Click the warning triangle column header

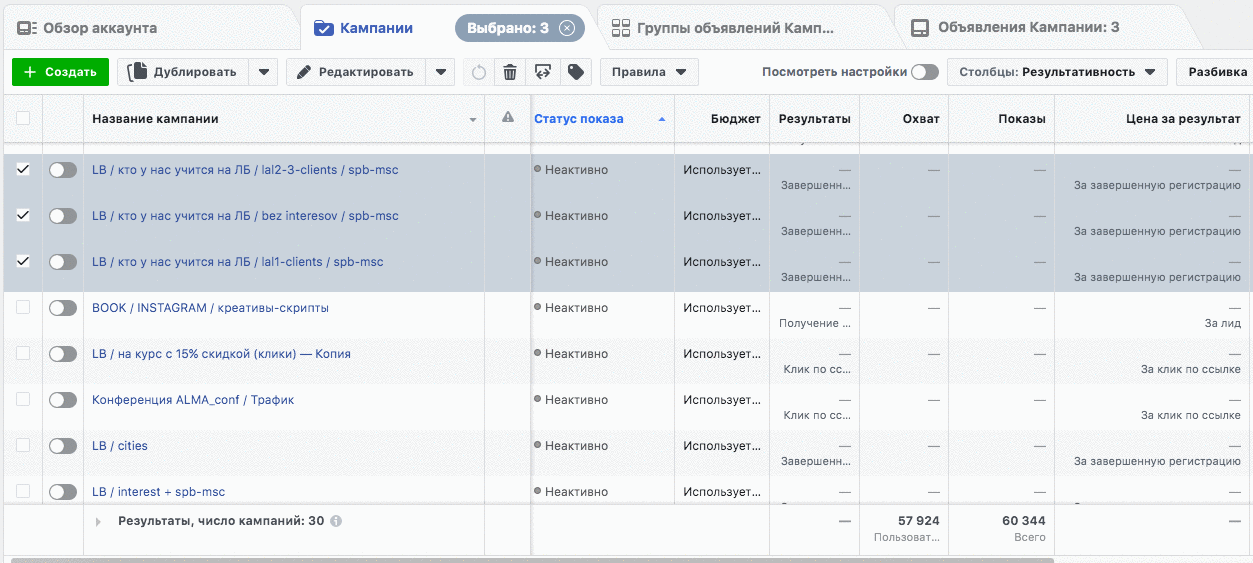point(507,118)
